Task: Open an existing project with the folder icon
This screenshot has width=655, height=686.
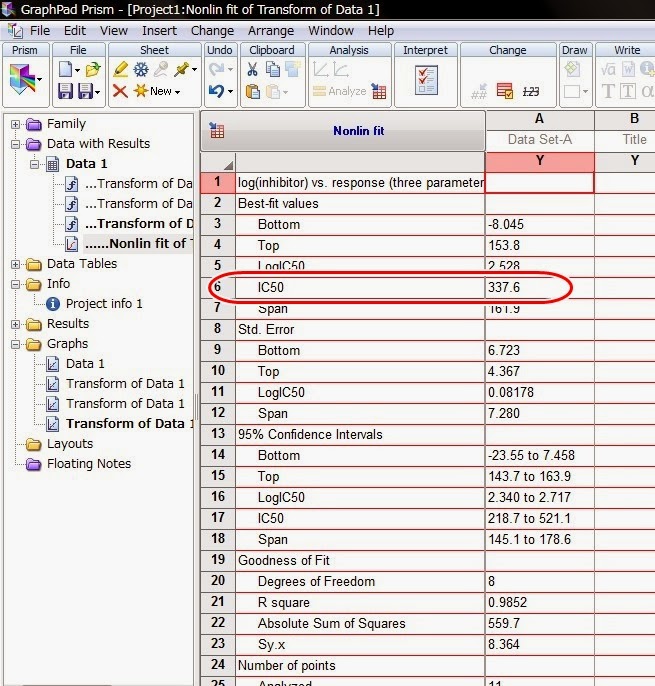Action: (x=93, y=69)
